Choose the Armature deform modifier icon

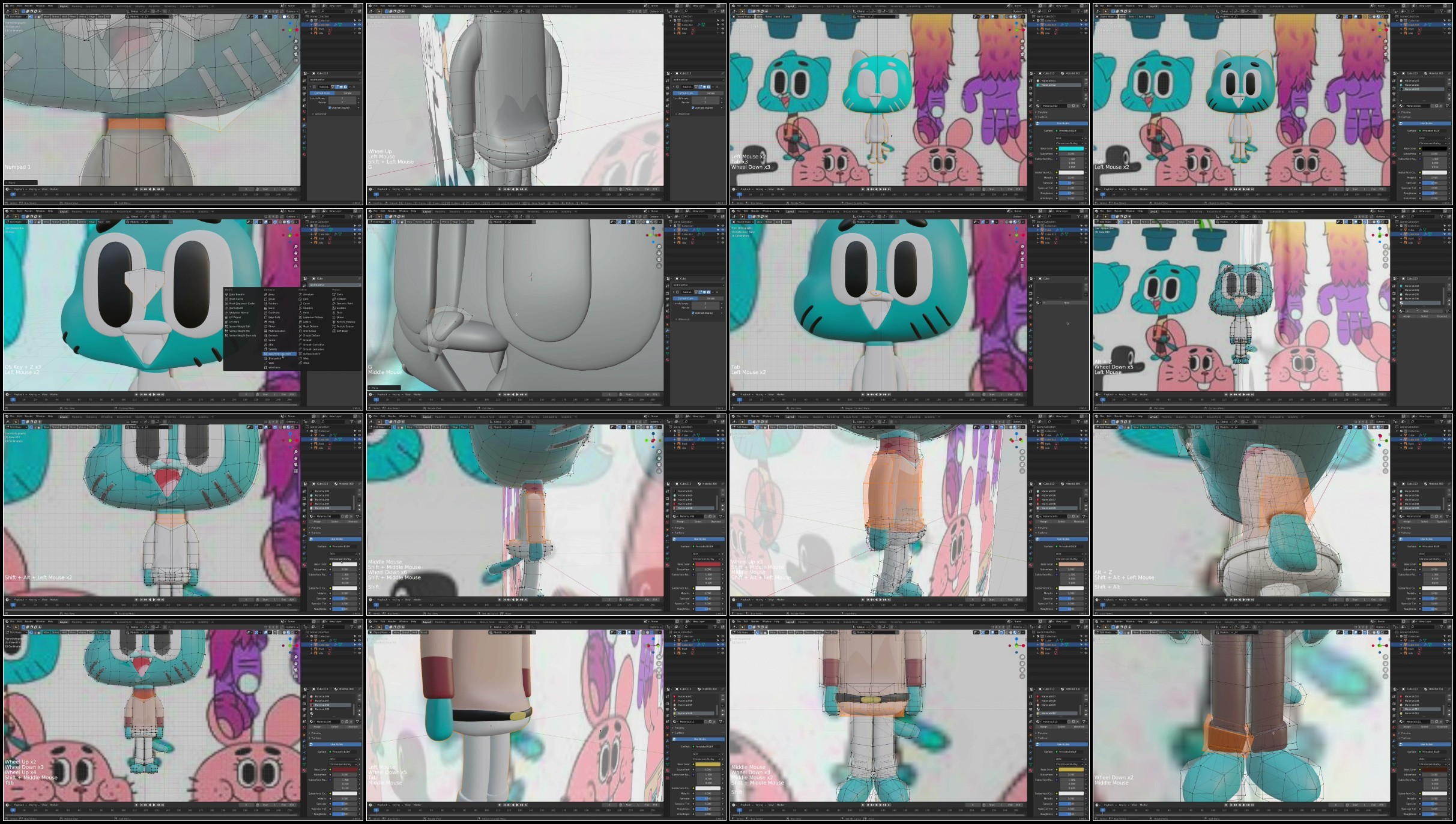pos(300,295)
